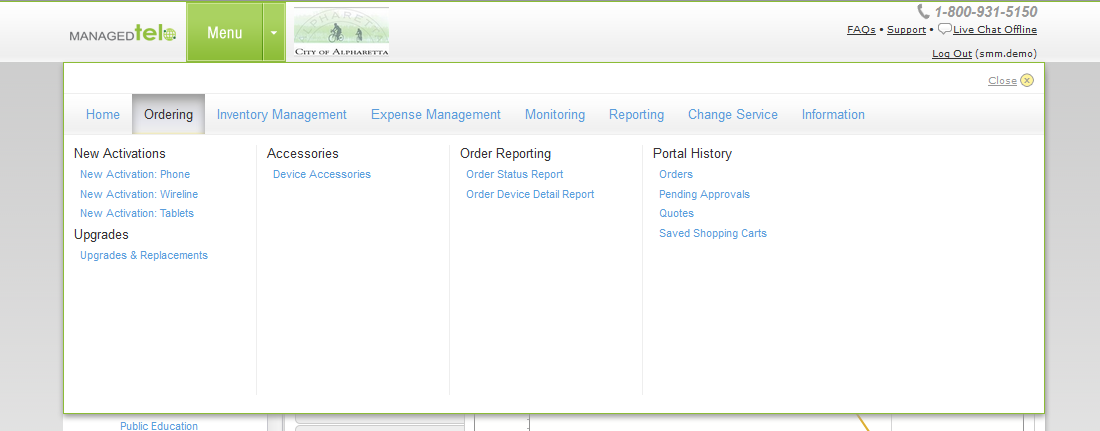Switch to the Home tab
This screenshot has height=431, width=1100.
[103, 115]
